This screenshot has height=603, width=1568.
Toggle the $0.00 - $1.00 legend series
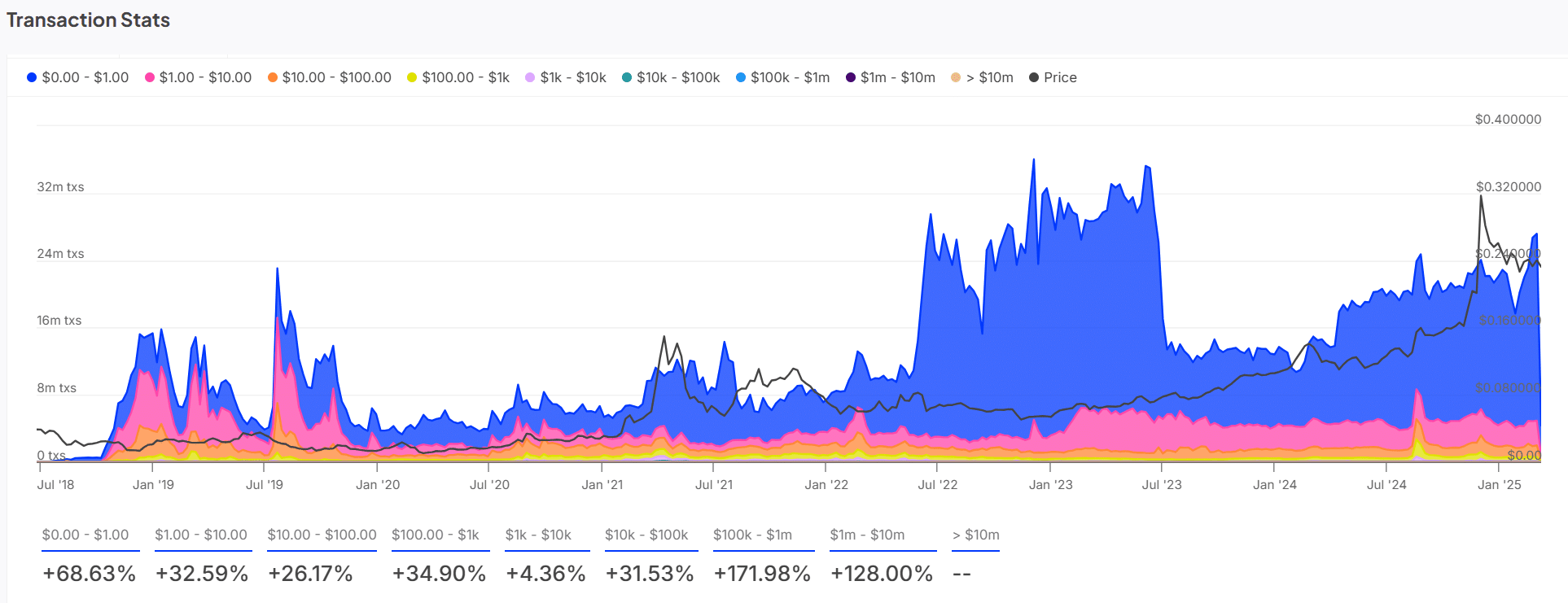tap(78, 77)
